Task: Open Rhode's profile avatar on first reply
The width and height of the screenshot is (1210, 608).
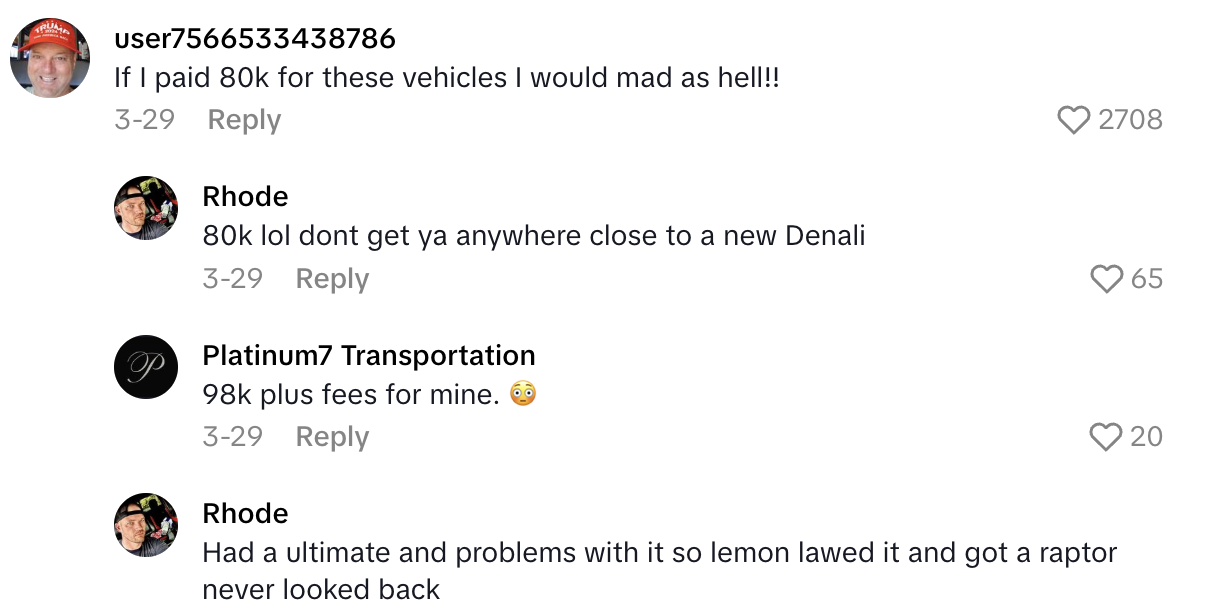Action: 146,207
